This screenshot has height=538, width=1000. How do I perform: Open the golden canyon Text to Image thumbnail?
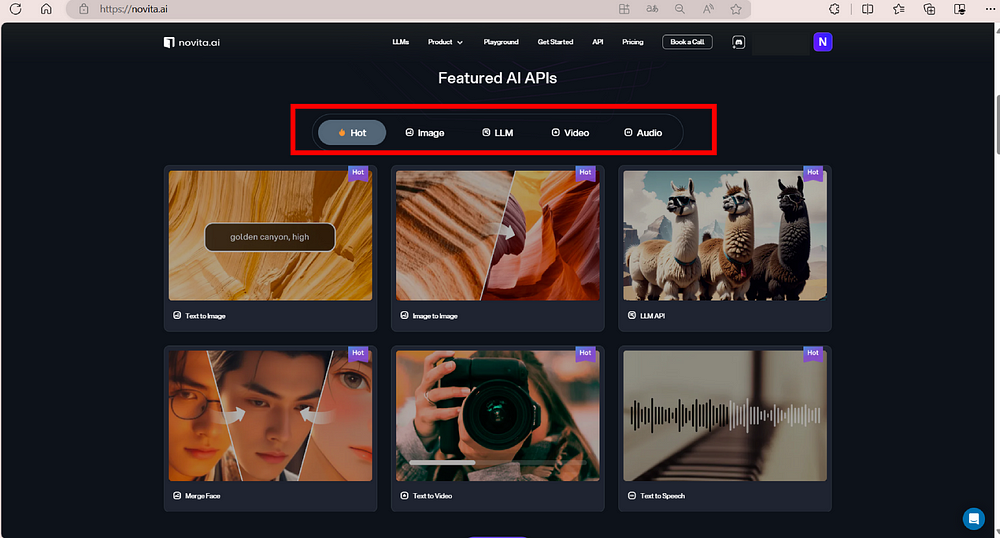tap(270, 235)
